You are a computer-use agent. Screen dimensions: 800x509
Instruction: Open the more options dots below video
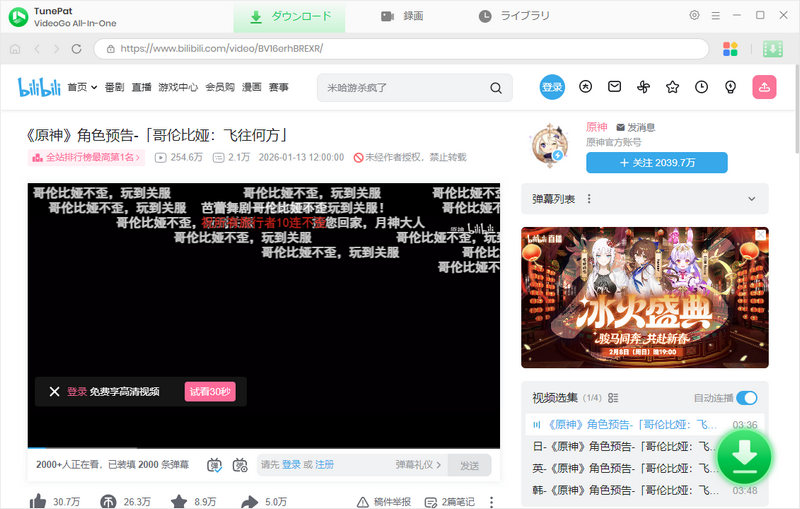point(491,502)
